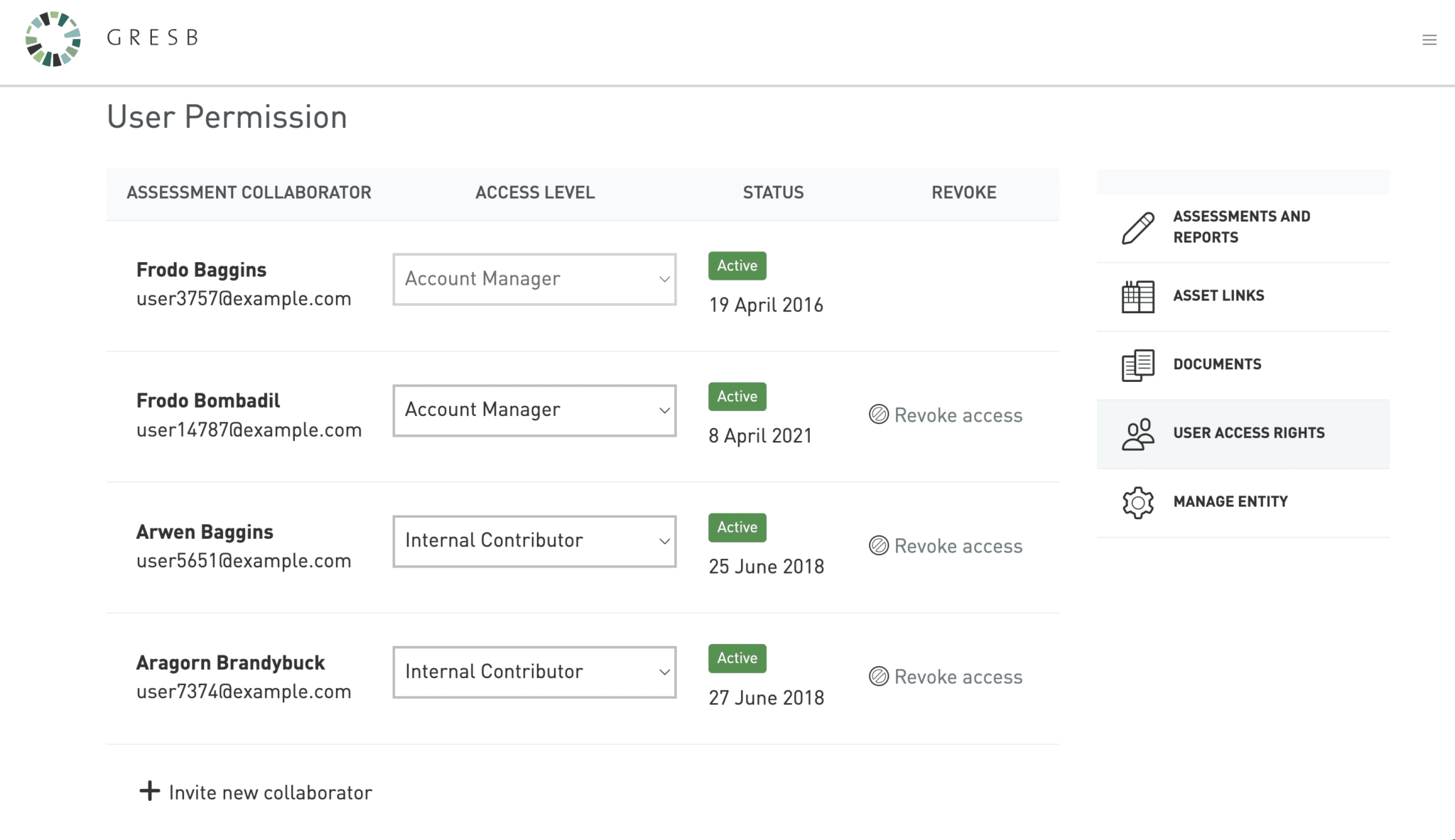Click the Documents pages icon
The height and width of the screenshot is (840, 1455).
[x=1137, y=365]
